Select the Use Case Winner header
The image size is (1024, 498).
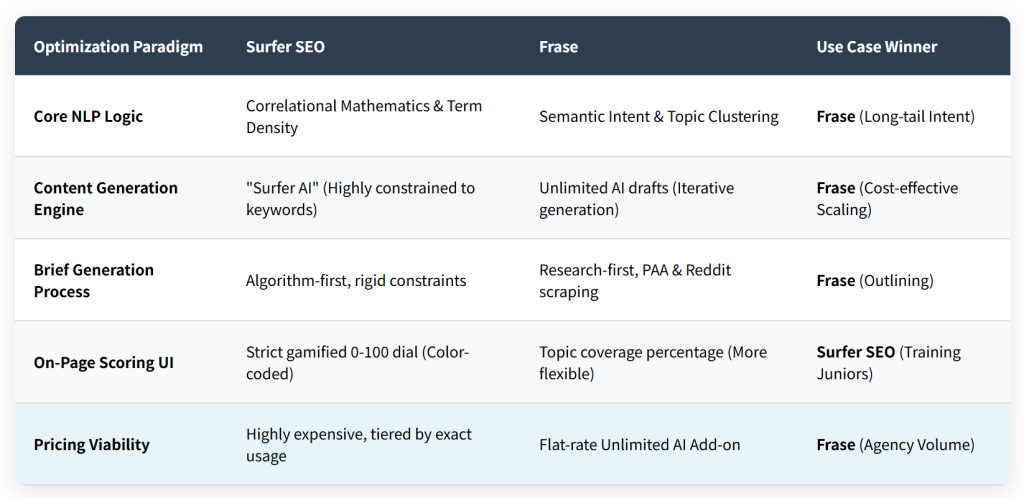876,47
